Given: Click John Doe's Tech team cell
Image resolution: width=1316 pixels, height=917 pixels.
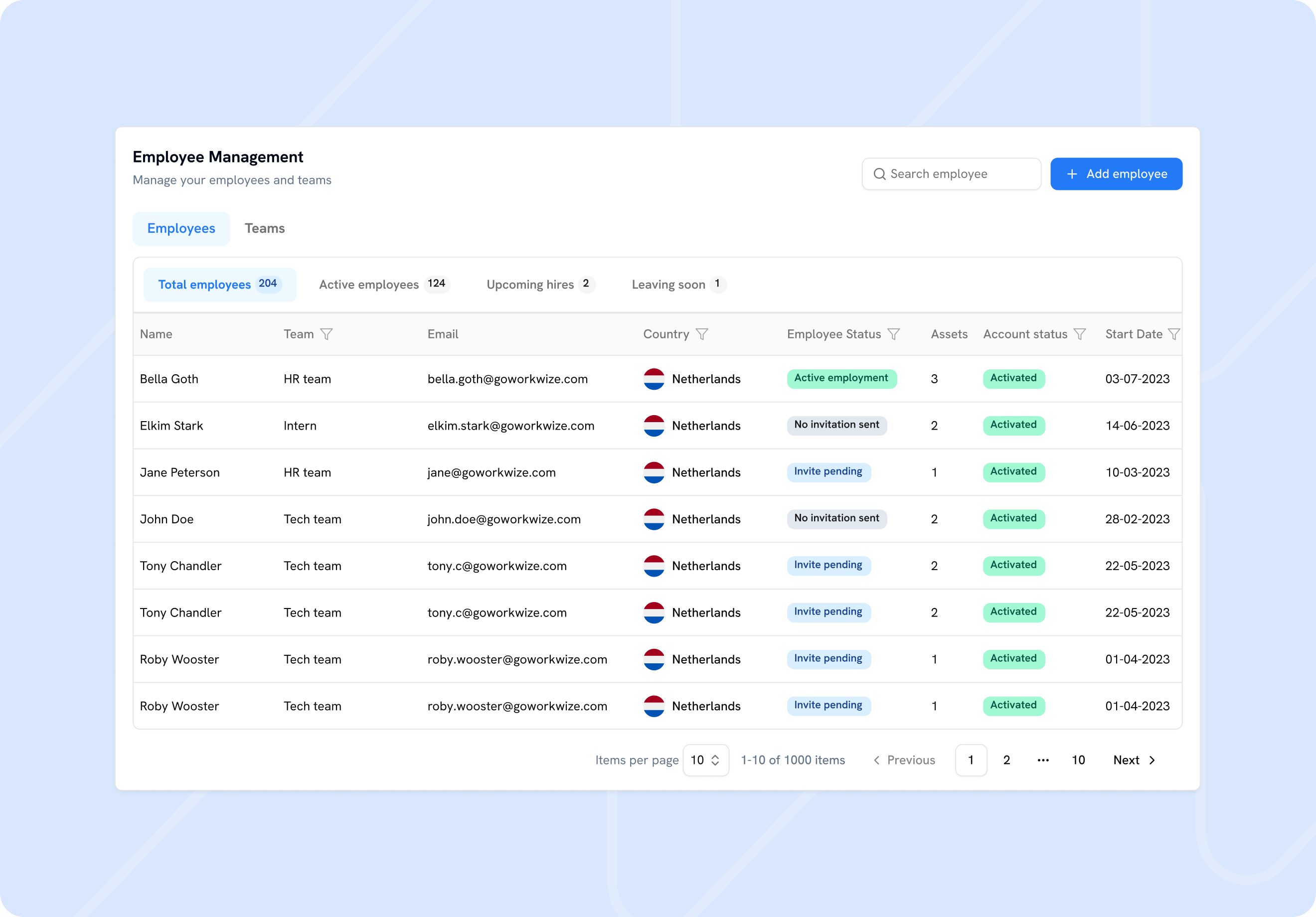Looking at the screenshot, I should (x=313, y=519).
